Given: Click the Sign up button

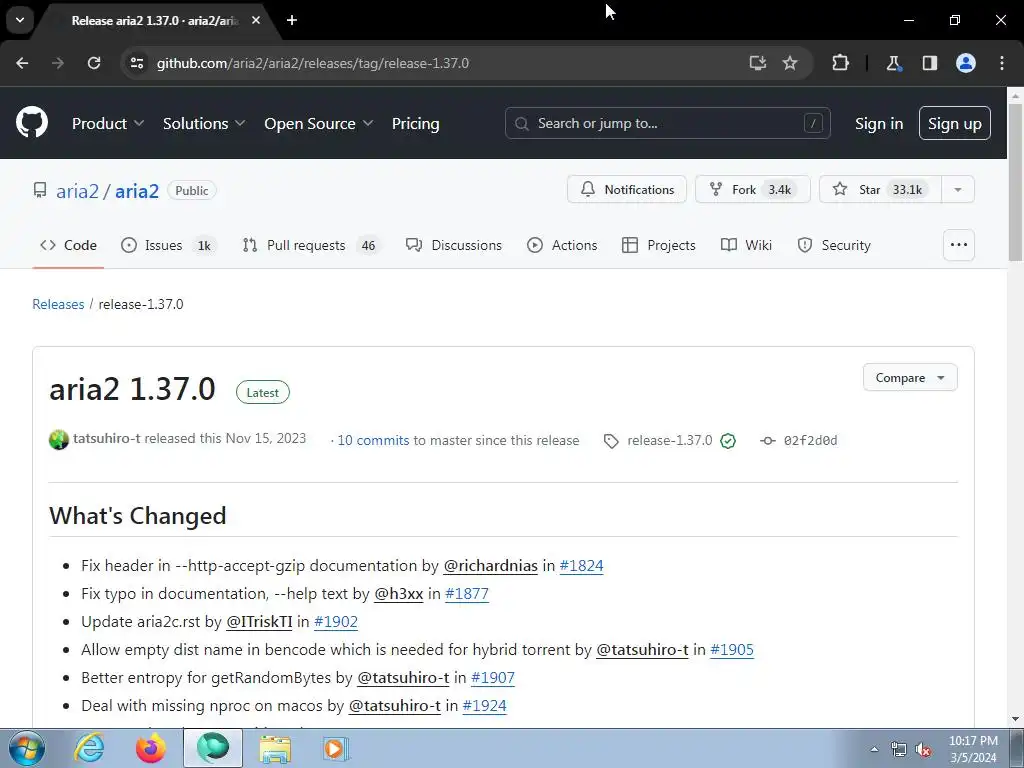Looking at the screenshot, I should pyautogui.click(x=954, y=123).
